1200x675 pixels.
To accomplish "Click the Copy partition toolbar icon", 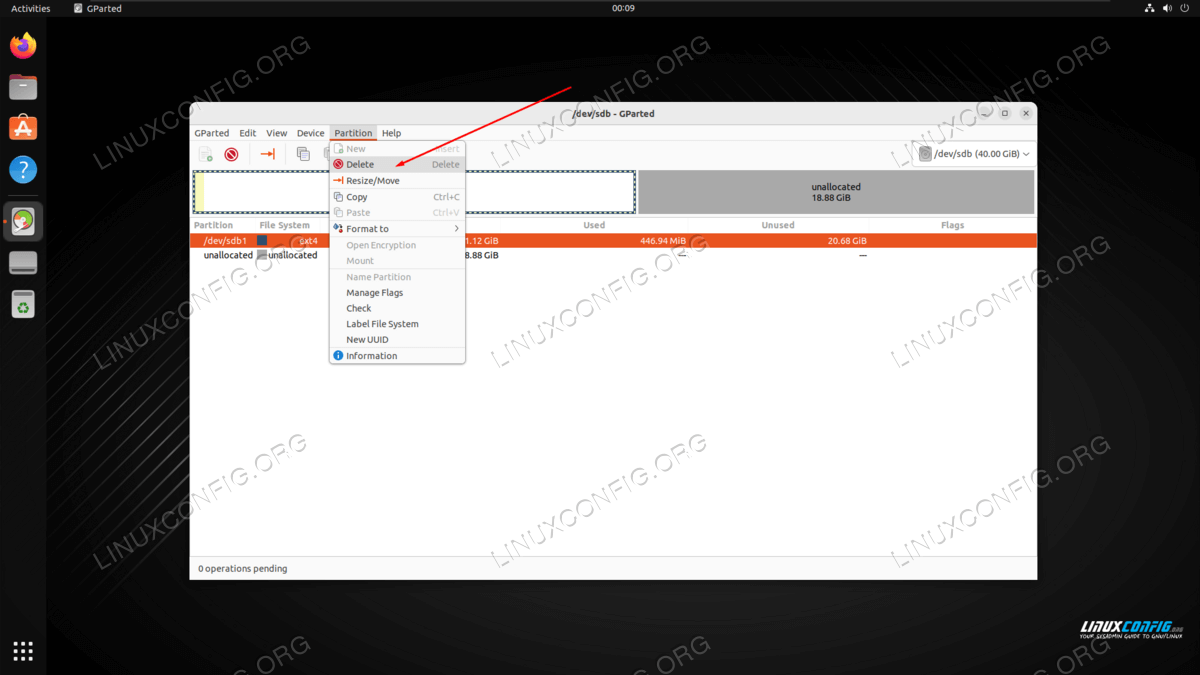I will pyautogui.click(x=303, y=154).
